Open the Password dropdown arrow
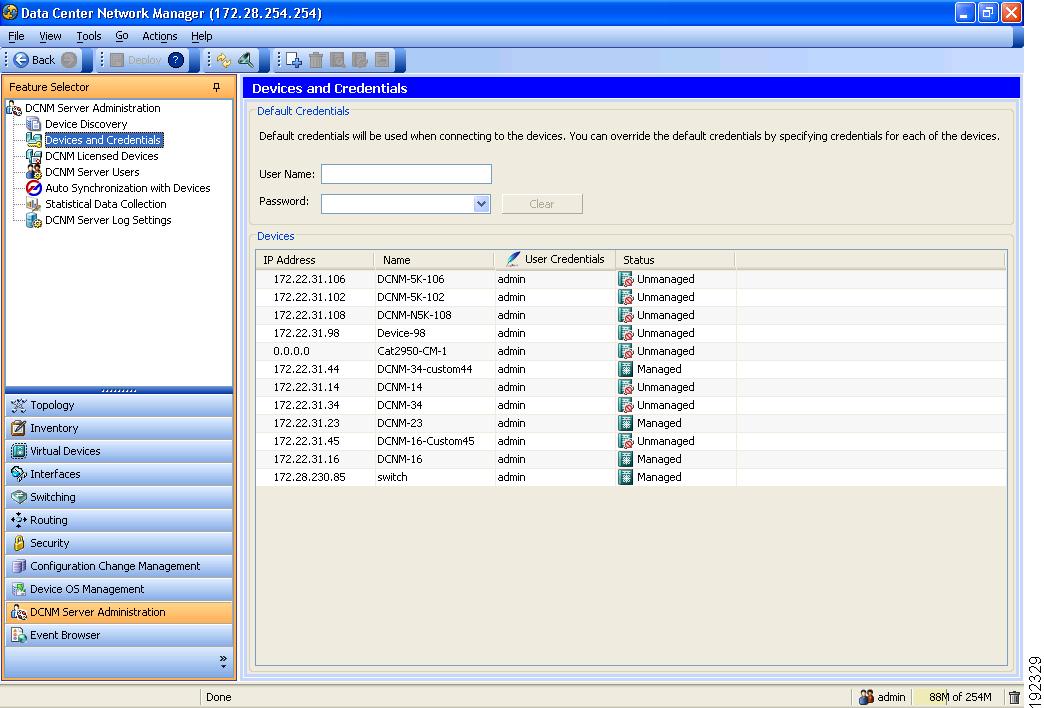 pos(482,203)
